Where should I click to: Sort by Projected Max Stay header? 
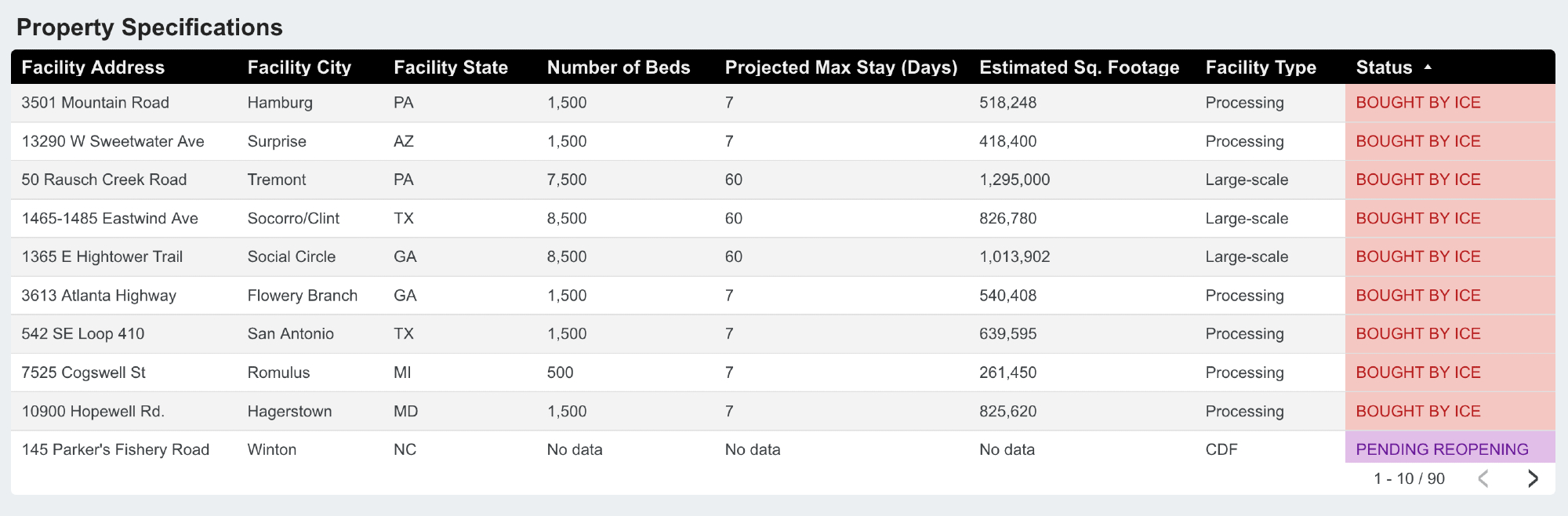[840, 67]
